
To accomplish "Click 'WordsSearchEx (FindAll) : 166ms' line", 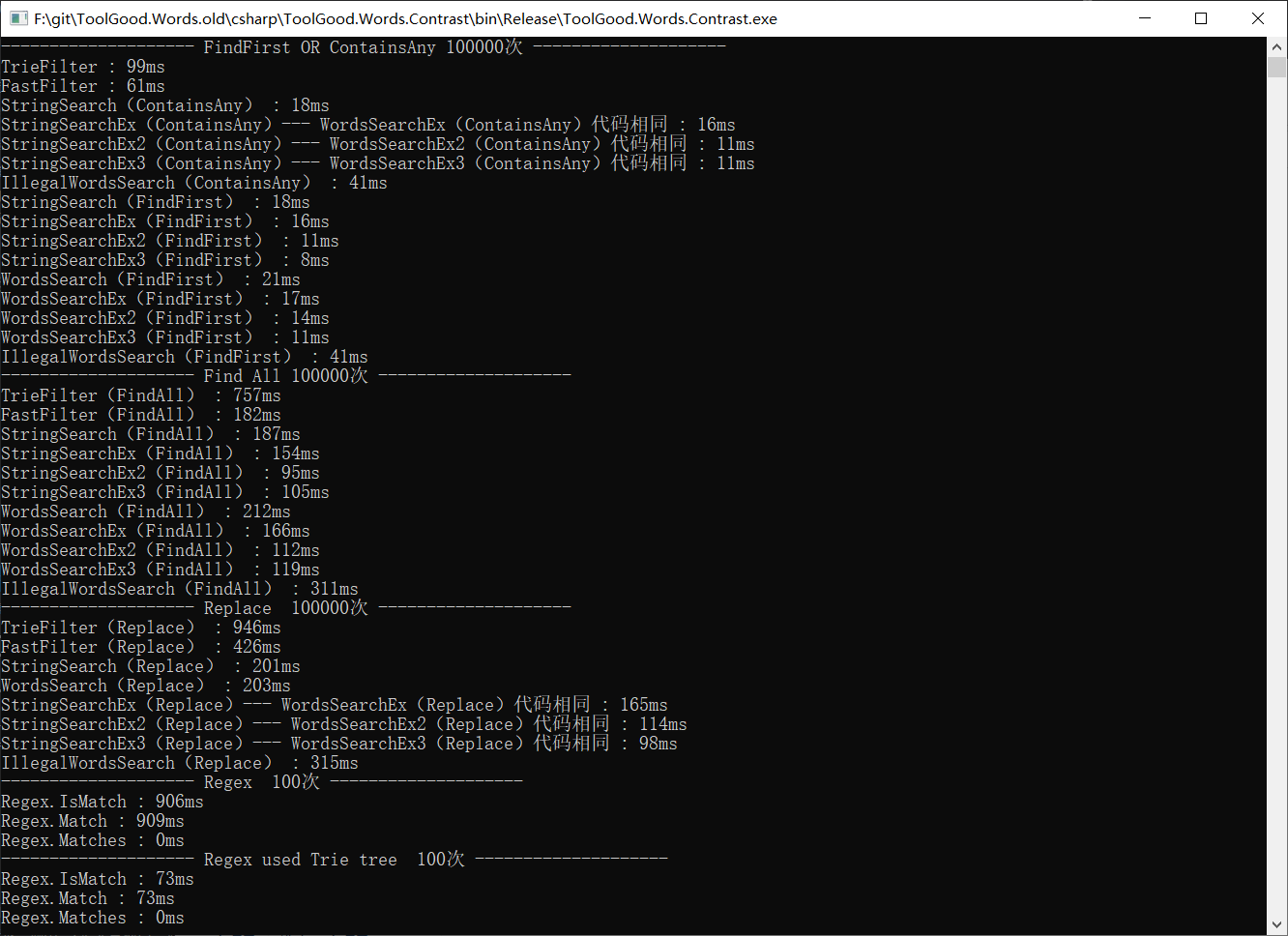I will tap(156, 531).
